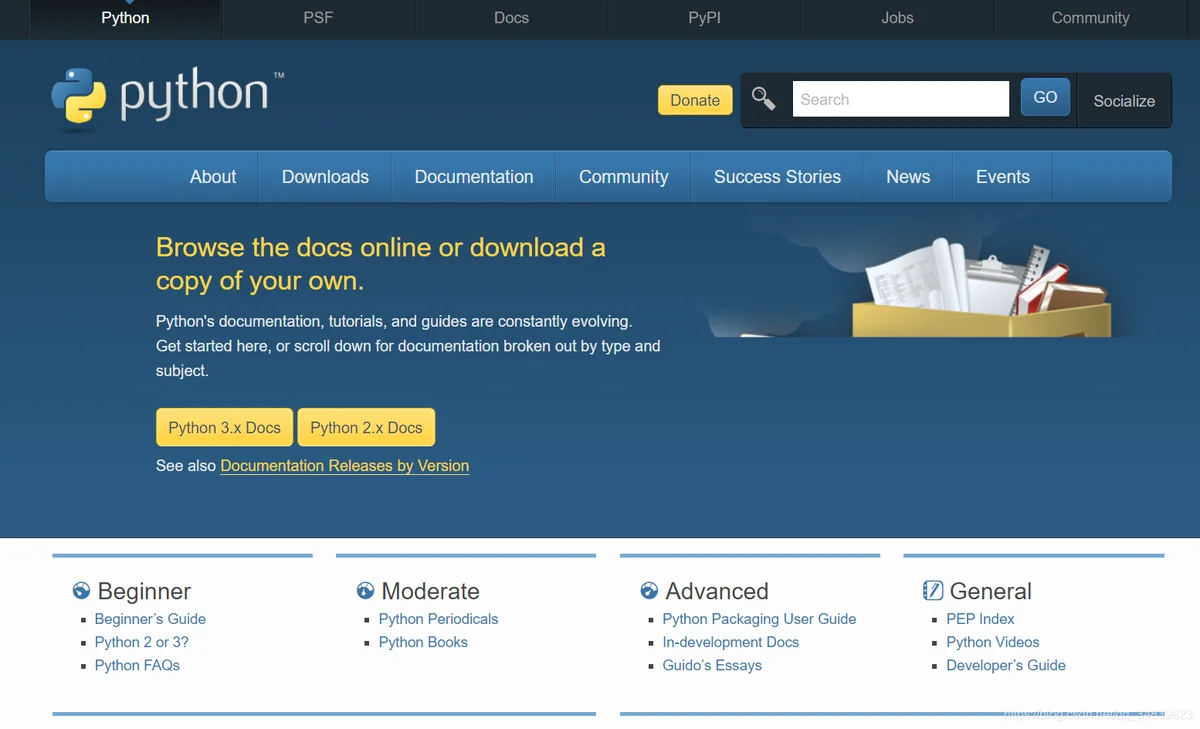Image resolution: width=1200 pixels, height=729 pixels.
Task: Click the magnifying glass search icon
Action: 764,98
